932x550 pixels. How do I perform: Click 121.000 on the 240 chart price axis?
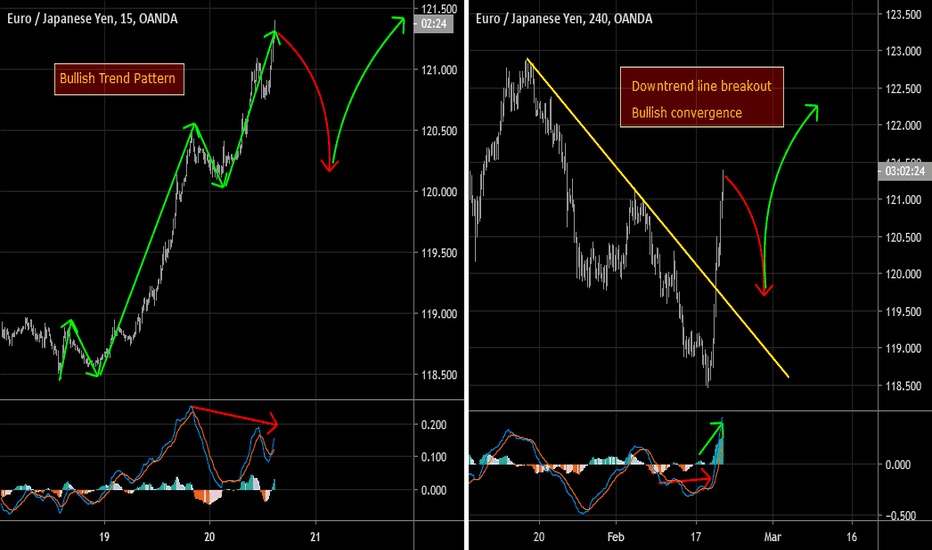pyautogui.click(x=903, y=200)
